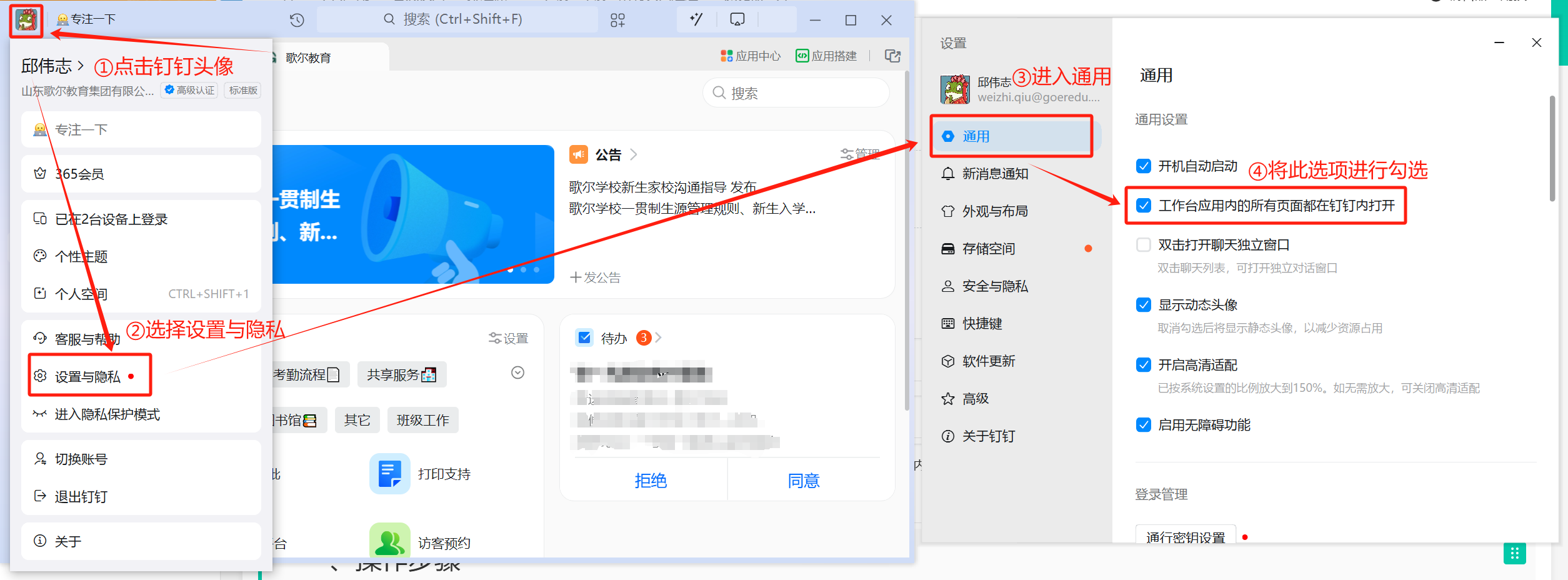Click the settings panel vertical scrollbar
This screenshot has height=580, width=1568.
pyautogui.click(x=1552, y=149)
